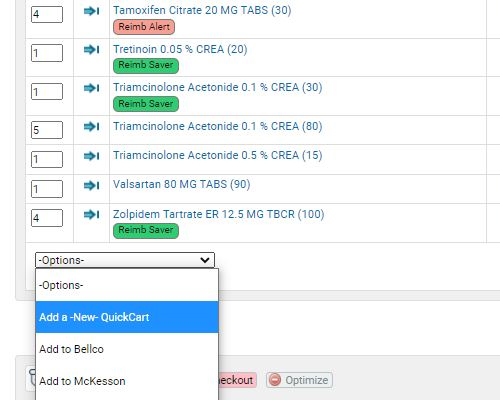Click the quantity field for Tamoxifen Citrate
Viewport: 500px width, 400px height.
47,14
